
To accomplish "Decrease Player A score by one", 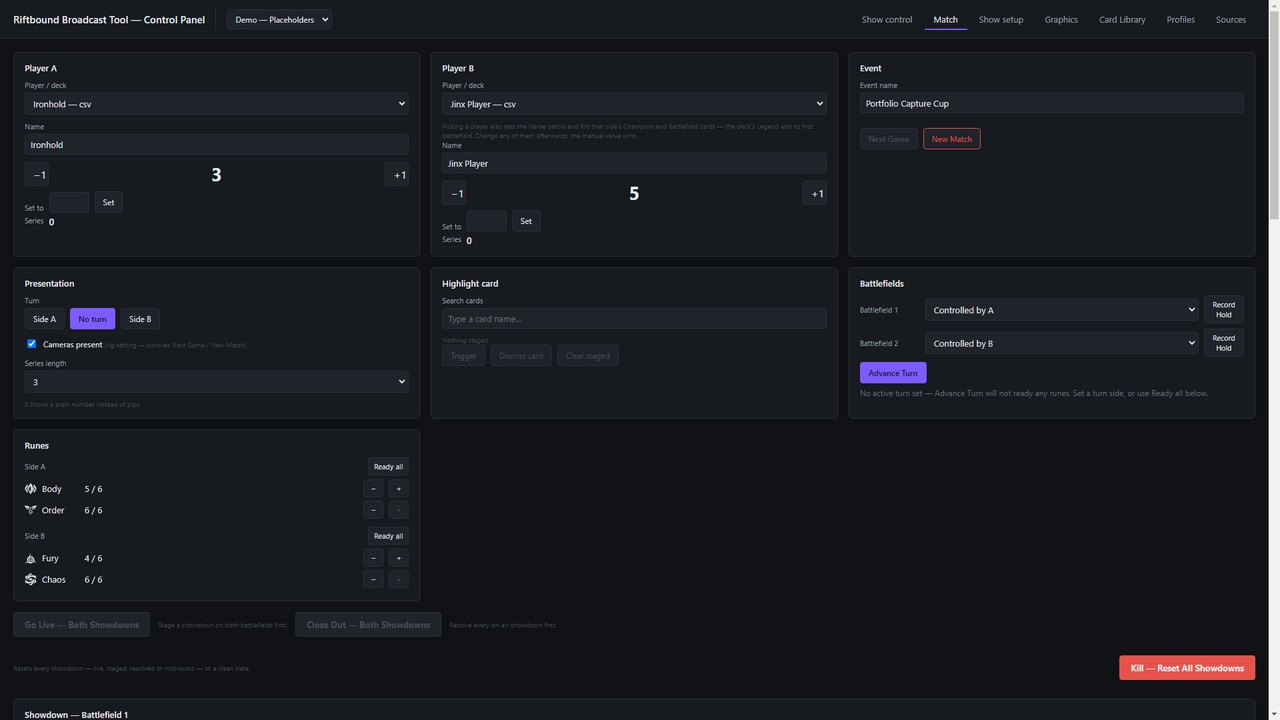I will 37,175.
